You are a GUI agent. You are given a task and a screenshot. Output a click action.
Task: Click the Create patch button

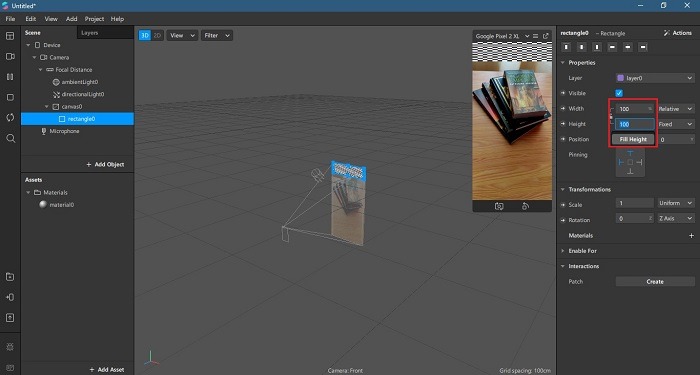click(x=655, y=282)
